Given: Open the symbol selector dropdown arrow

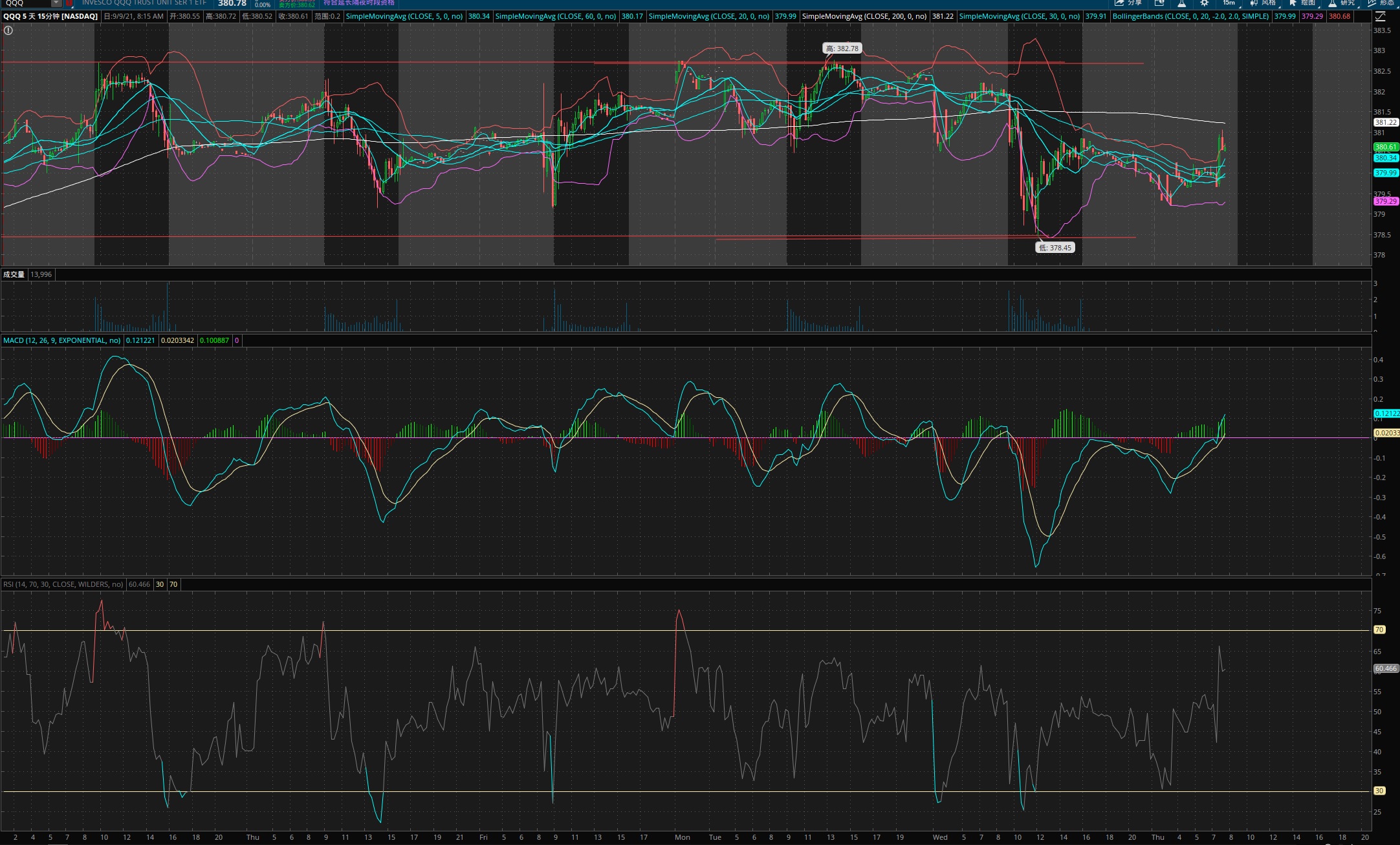Looking at the screenshot, I should [56, 3].
